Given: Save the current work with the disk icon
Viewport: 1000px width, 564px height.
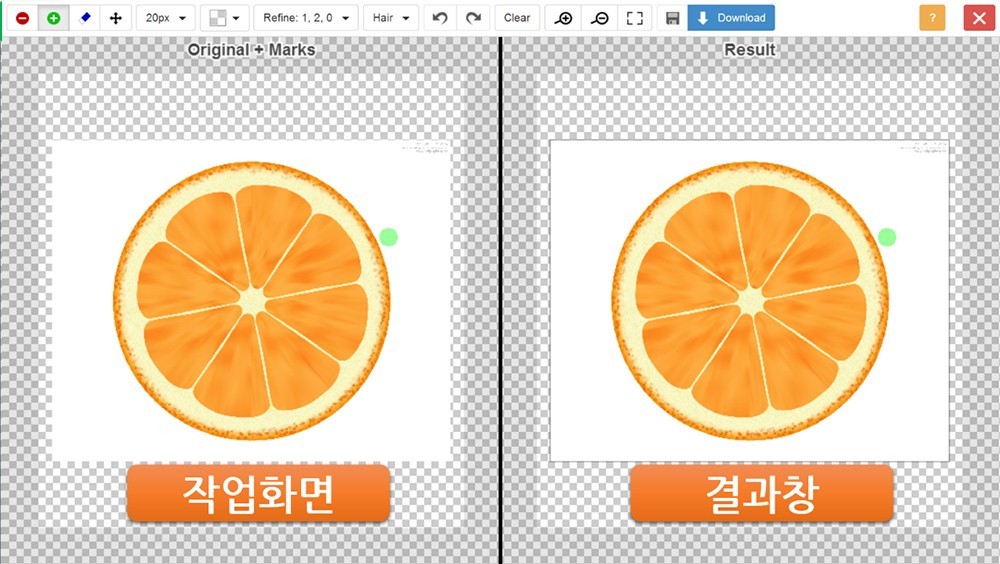Looking at the screenshot, I should 672,18.
